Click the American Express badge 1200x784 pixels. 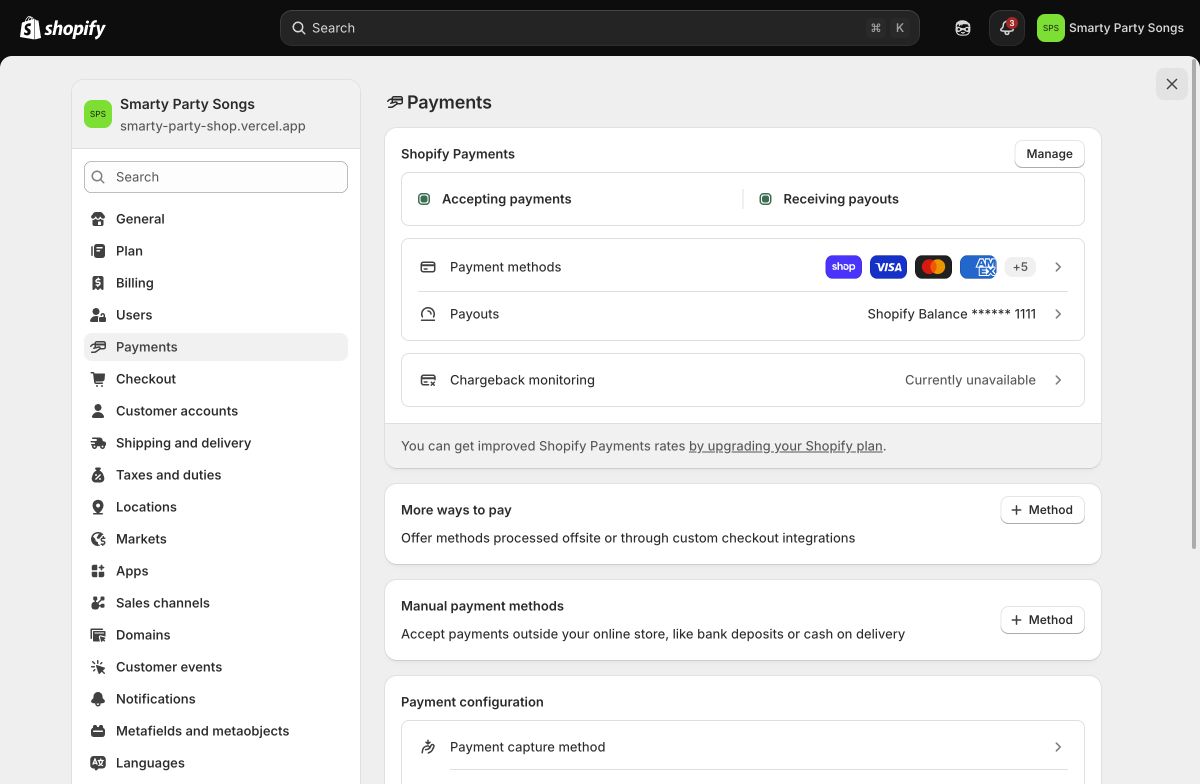coord(978,267)
